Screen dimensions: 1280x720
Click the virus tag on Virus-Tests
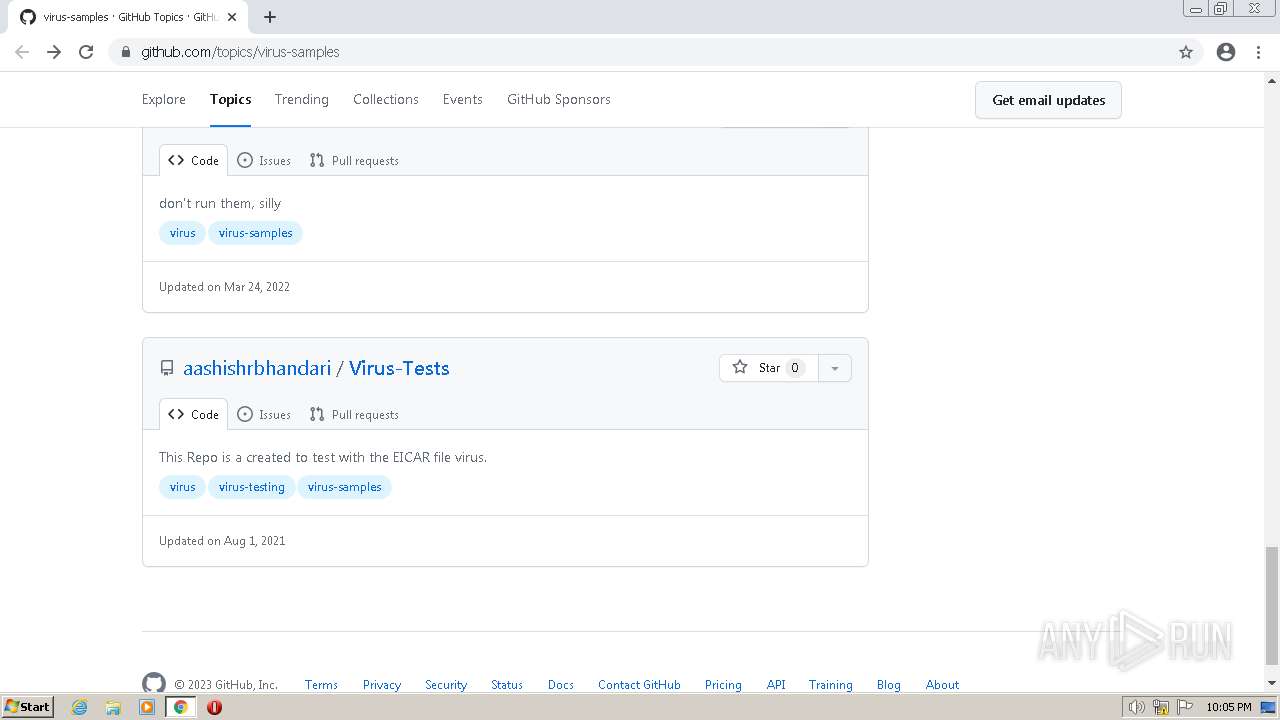coord(183,487)
